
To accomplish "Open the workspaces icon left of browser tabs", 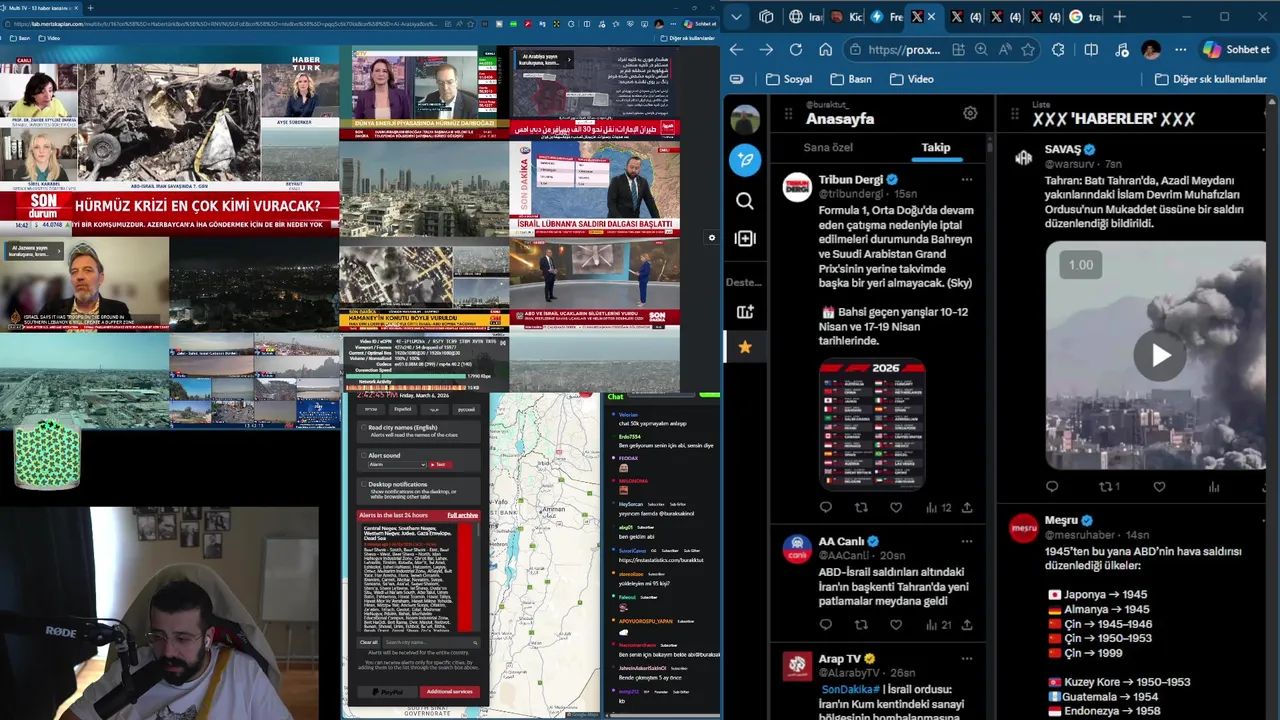I will click(x=766, y=16).
